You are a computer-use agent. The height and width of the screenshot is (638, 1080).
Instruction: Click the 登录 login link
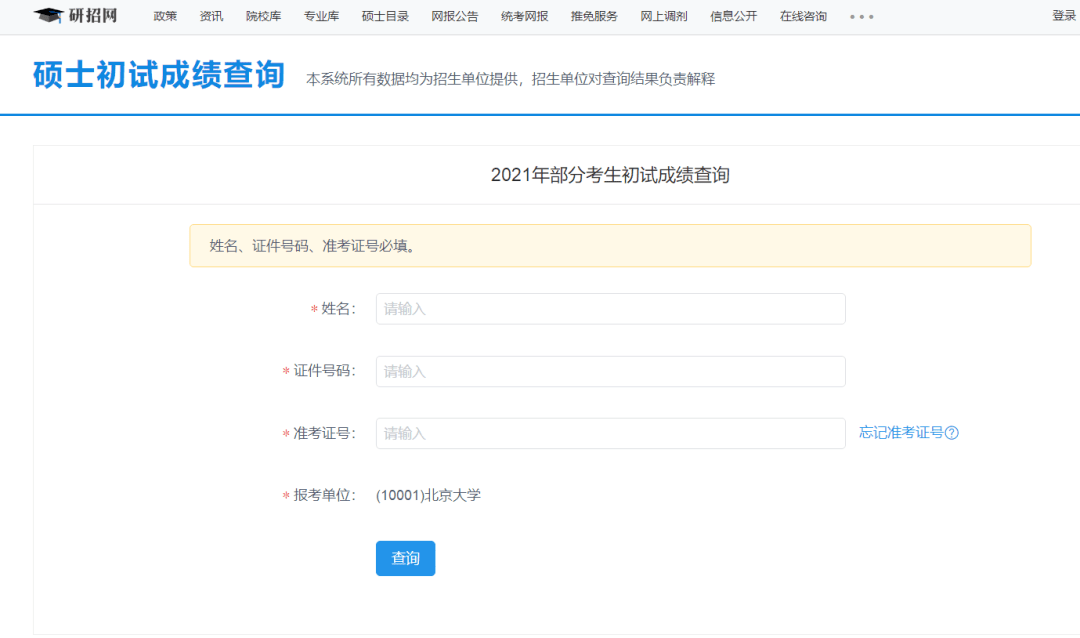1063,16
